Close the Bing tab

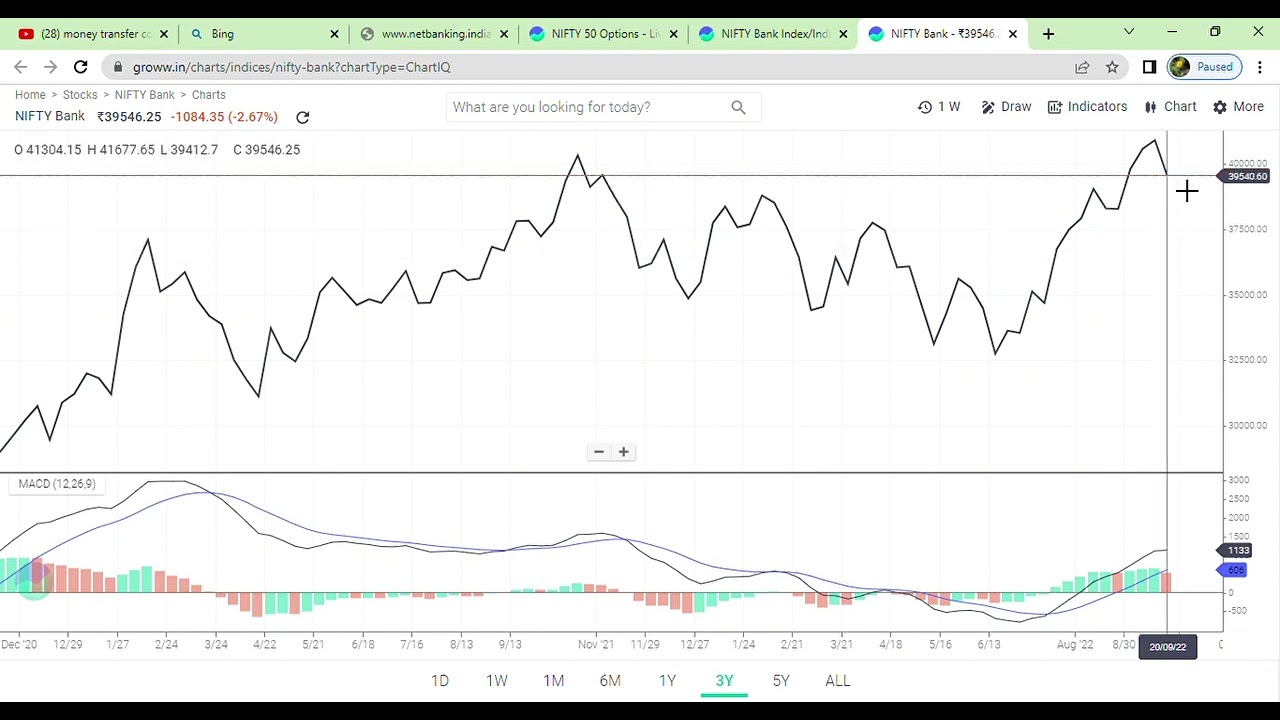(x=334, y=34)
